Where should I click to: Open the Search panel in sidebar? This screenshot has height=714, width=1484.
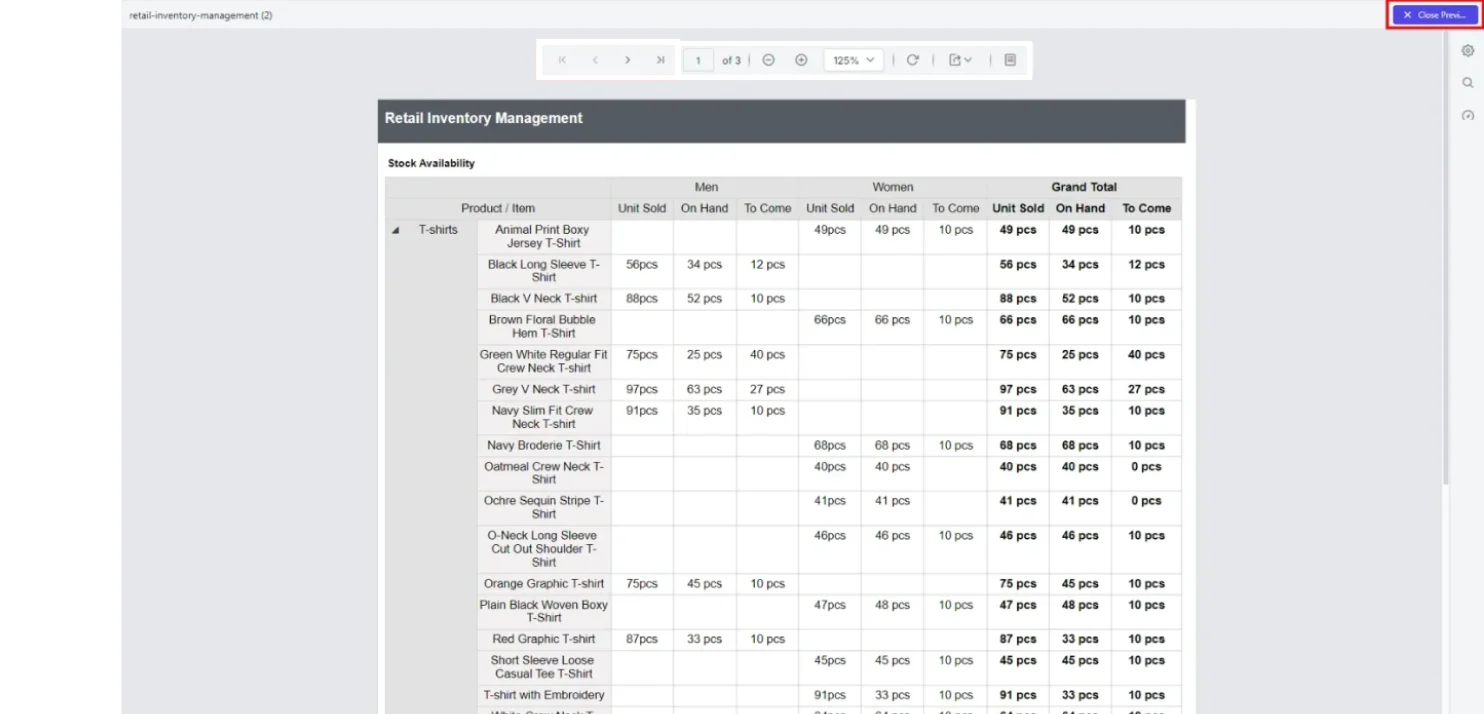pyautogui.click(x=1467, y=82)
